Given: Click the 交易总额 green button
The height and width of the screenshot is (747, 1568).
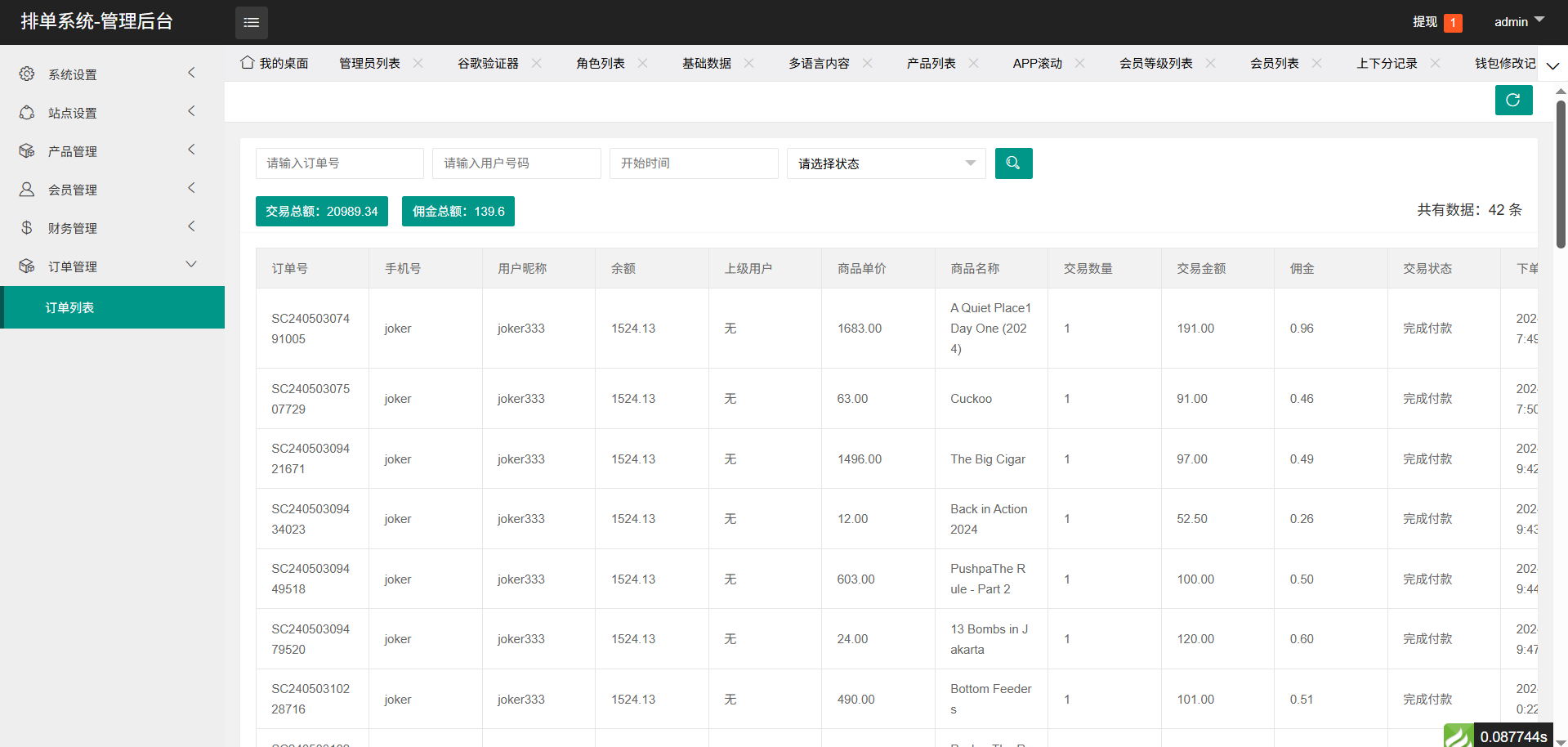Looking at the screenshot, I should (x=321, y=211).
